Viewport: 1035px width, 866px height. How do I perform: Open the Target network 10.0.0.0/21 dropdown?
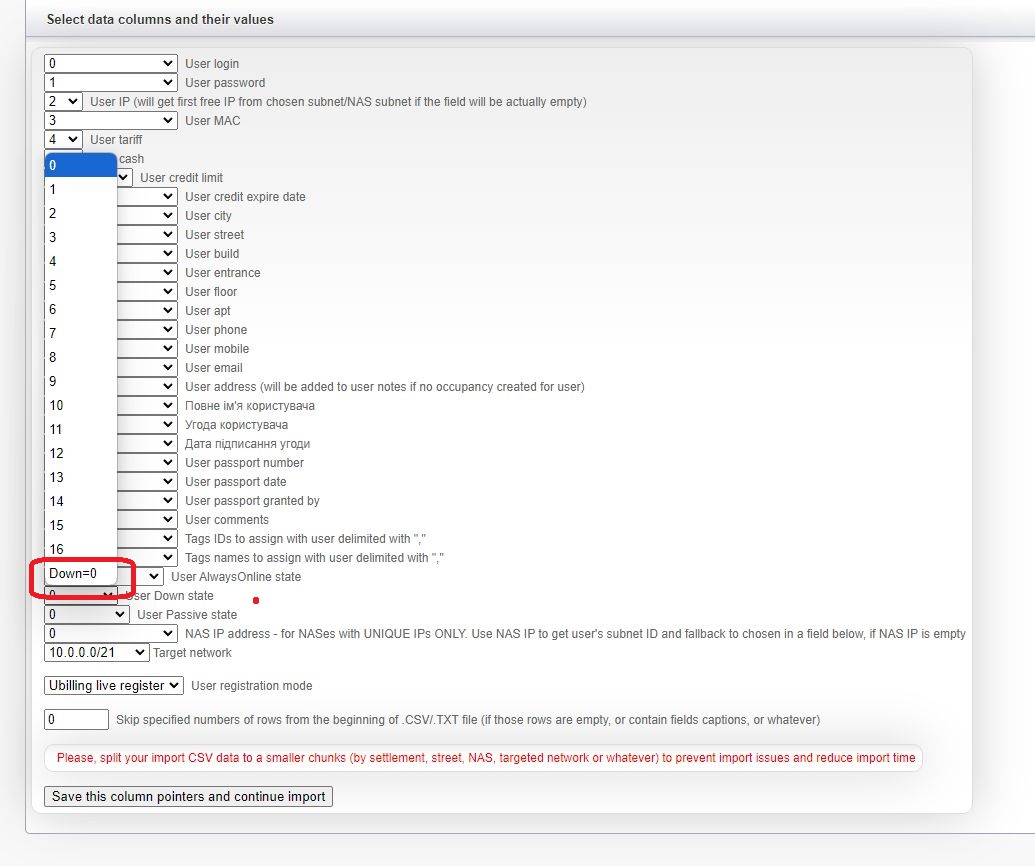96,653
